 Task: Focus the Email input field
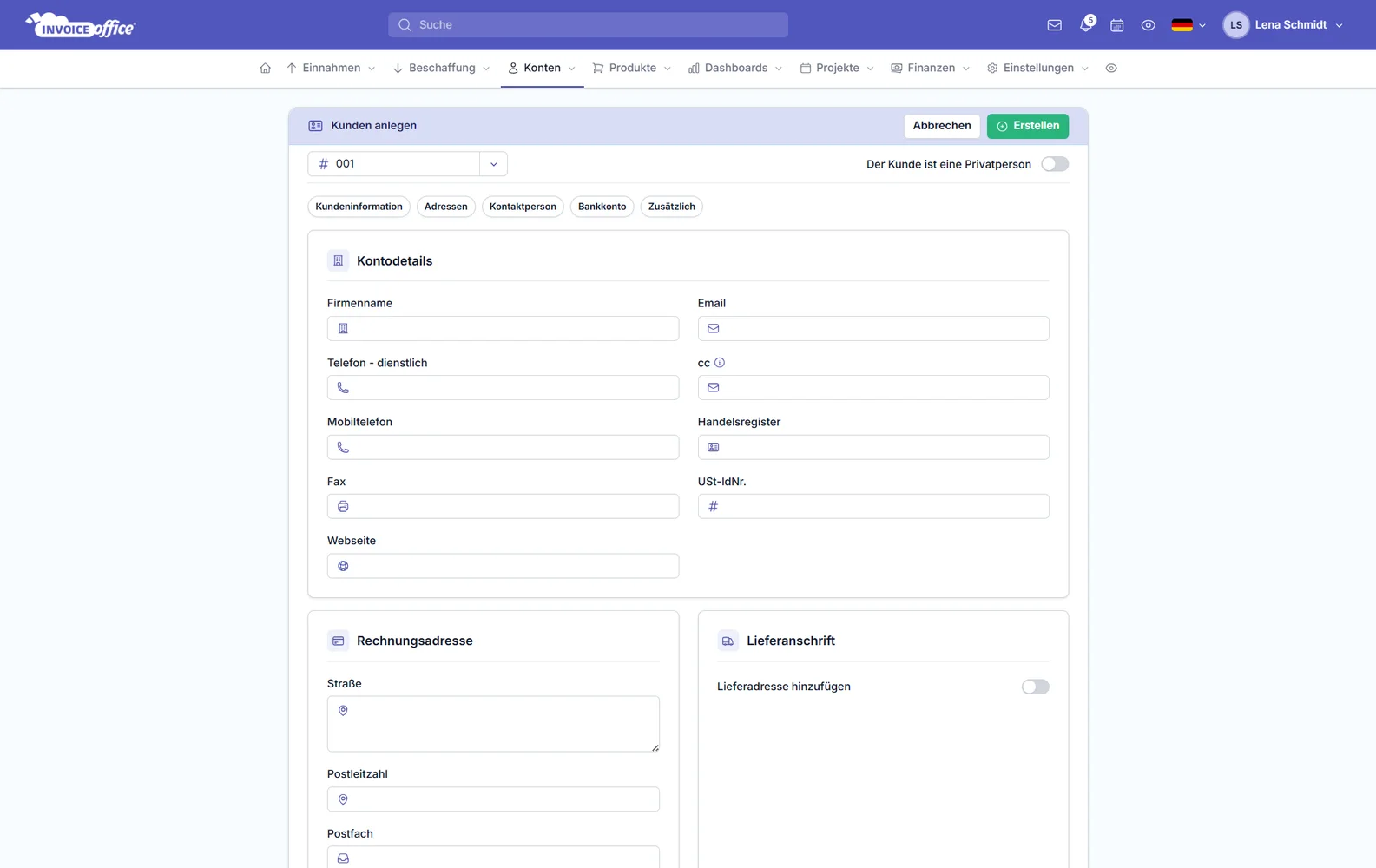[x=873, y=328]
